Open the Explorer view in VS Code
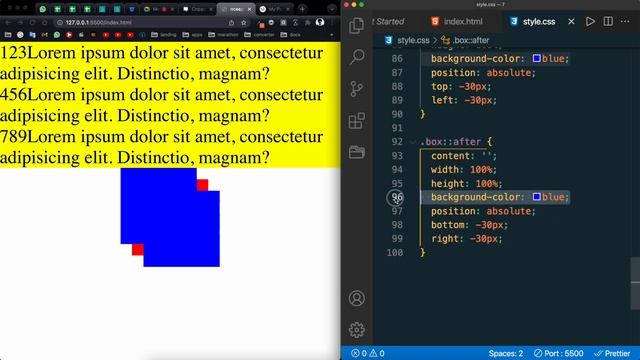640x360 pixels. [357, 25]
